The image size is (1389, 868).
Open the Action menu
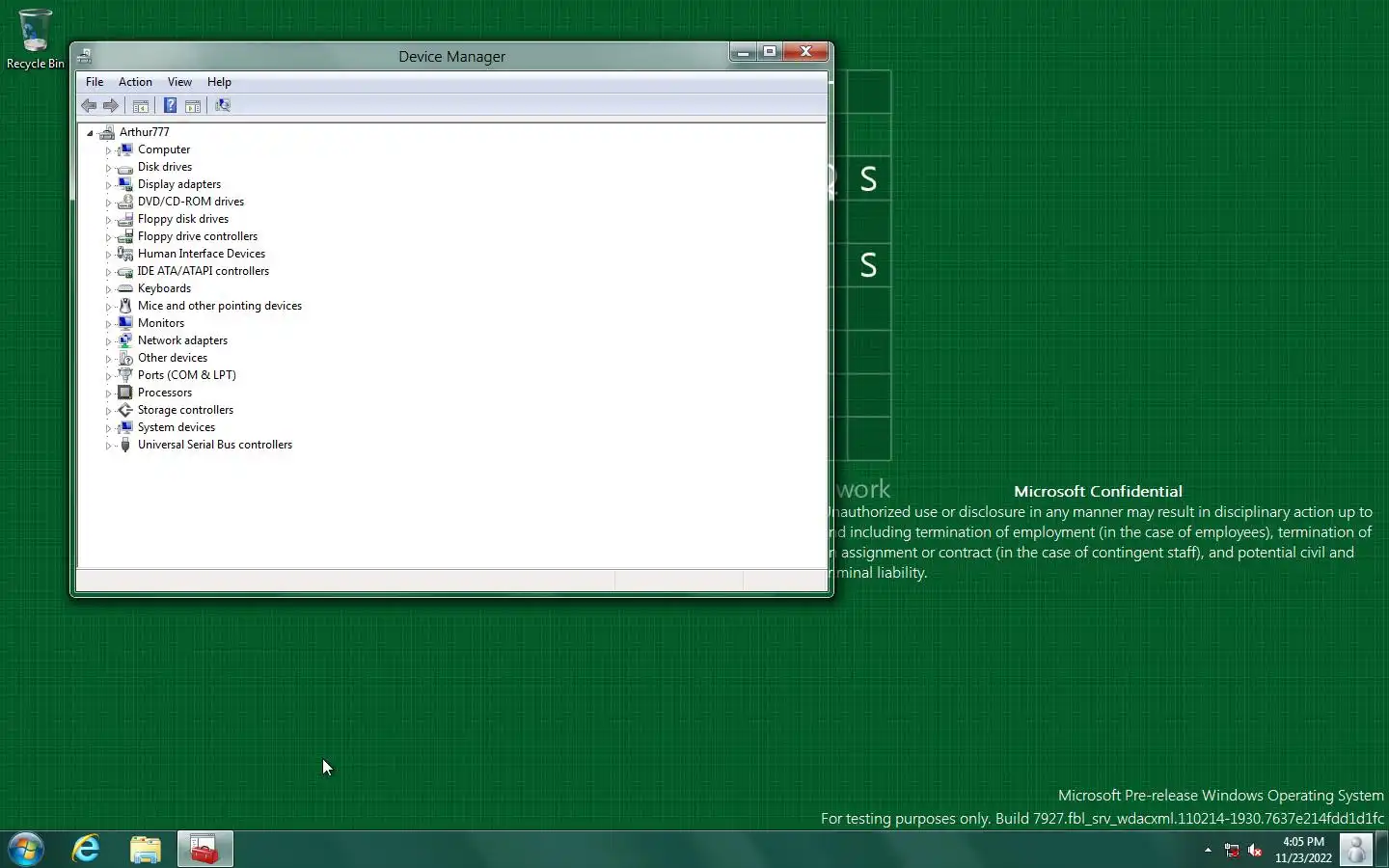[135, 82]
